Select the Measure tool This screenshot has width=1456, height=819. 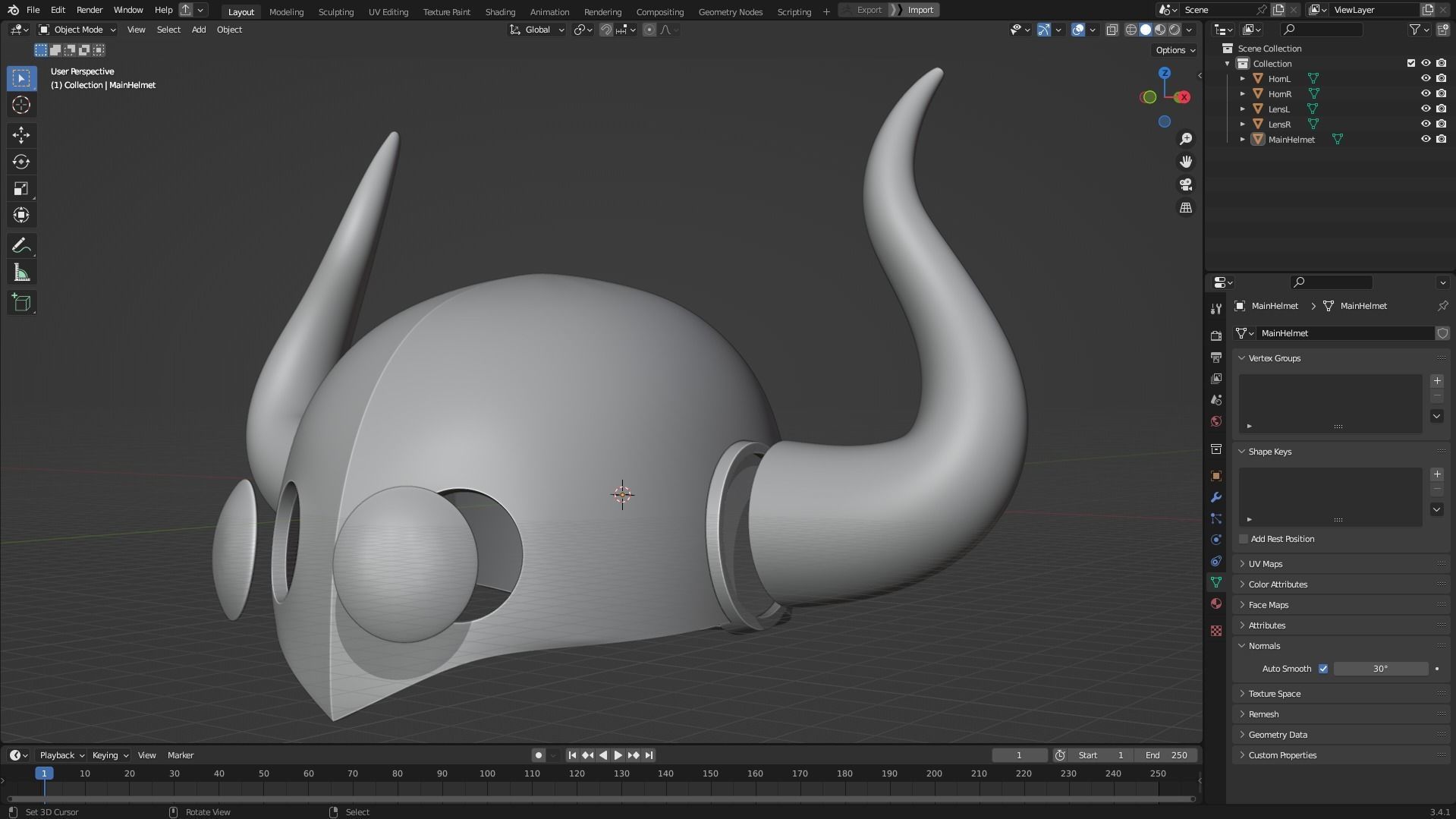click(21, 272)
